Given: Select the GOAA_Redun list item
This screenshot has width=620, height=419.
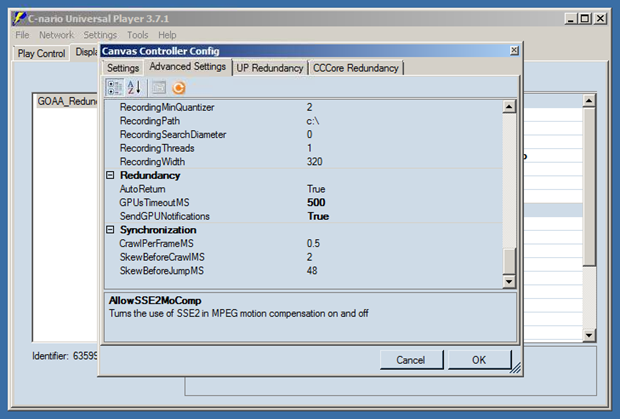Looking at the screenshot, I should tap(67, 101).
